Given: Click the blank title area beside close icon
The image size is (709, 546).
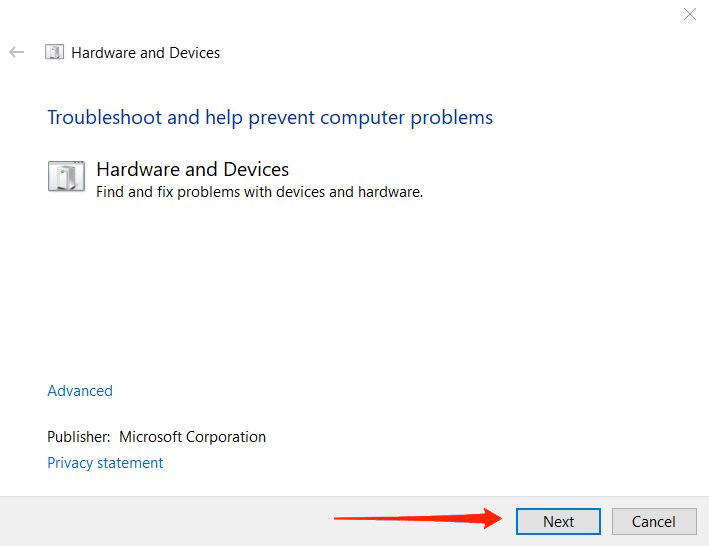Looking at the screenshot, I should 452,18.
